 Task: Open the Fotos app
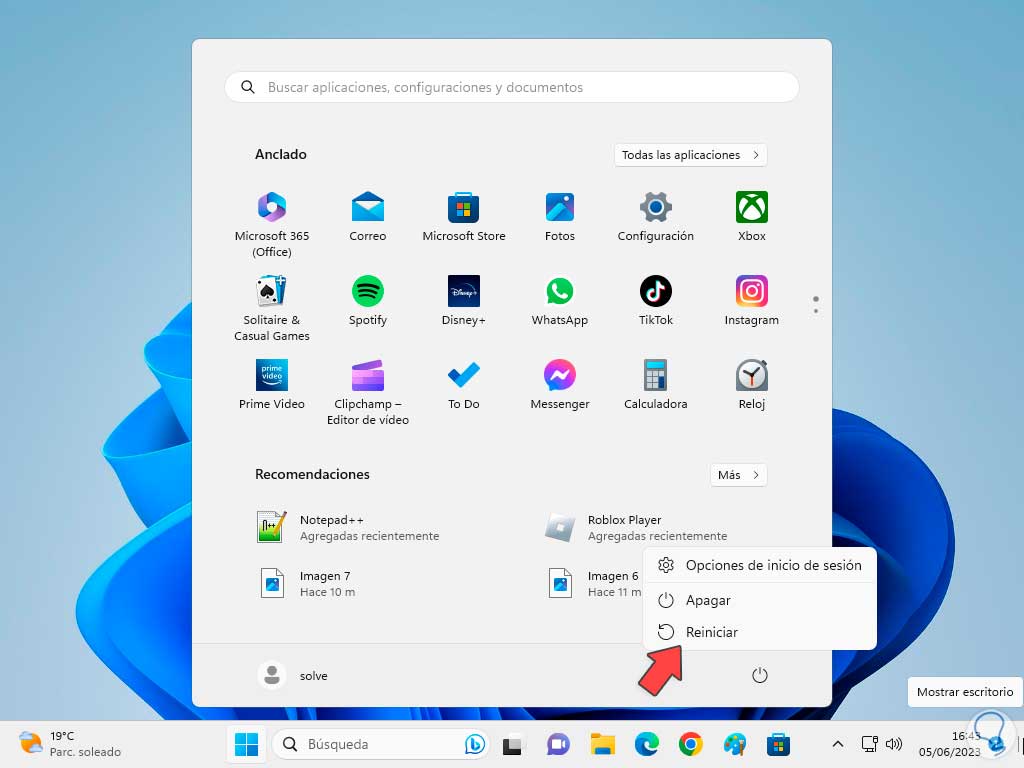point(560,217)
